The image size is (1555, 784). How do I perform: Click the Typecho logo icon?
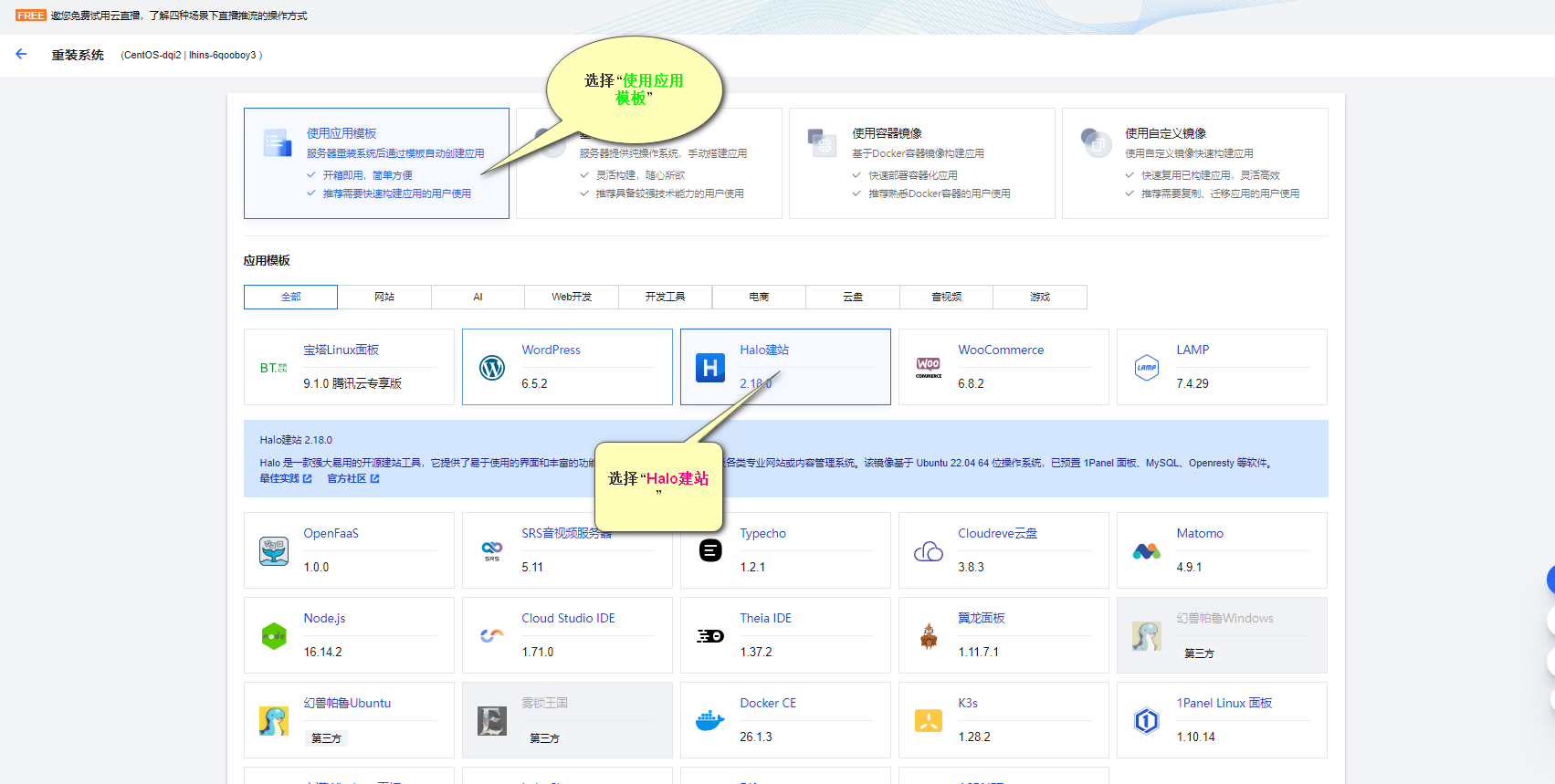[x=710, y=550]
